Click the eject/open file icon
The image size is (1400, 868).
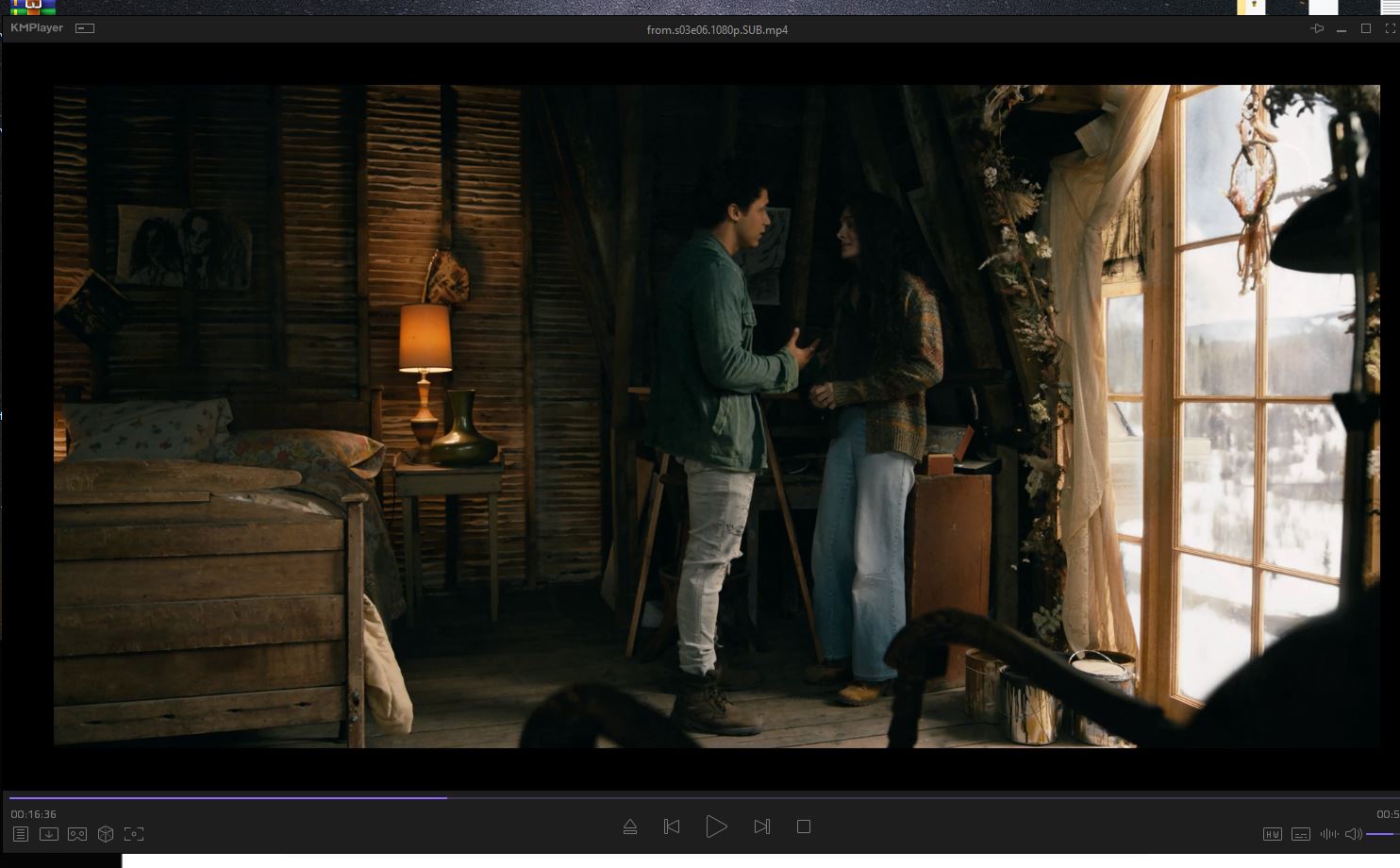tap(630, 827)
